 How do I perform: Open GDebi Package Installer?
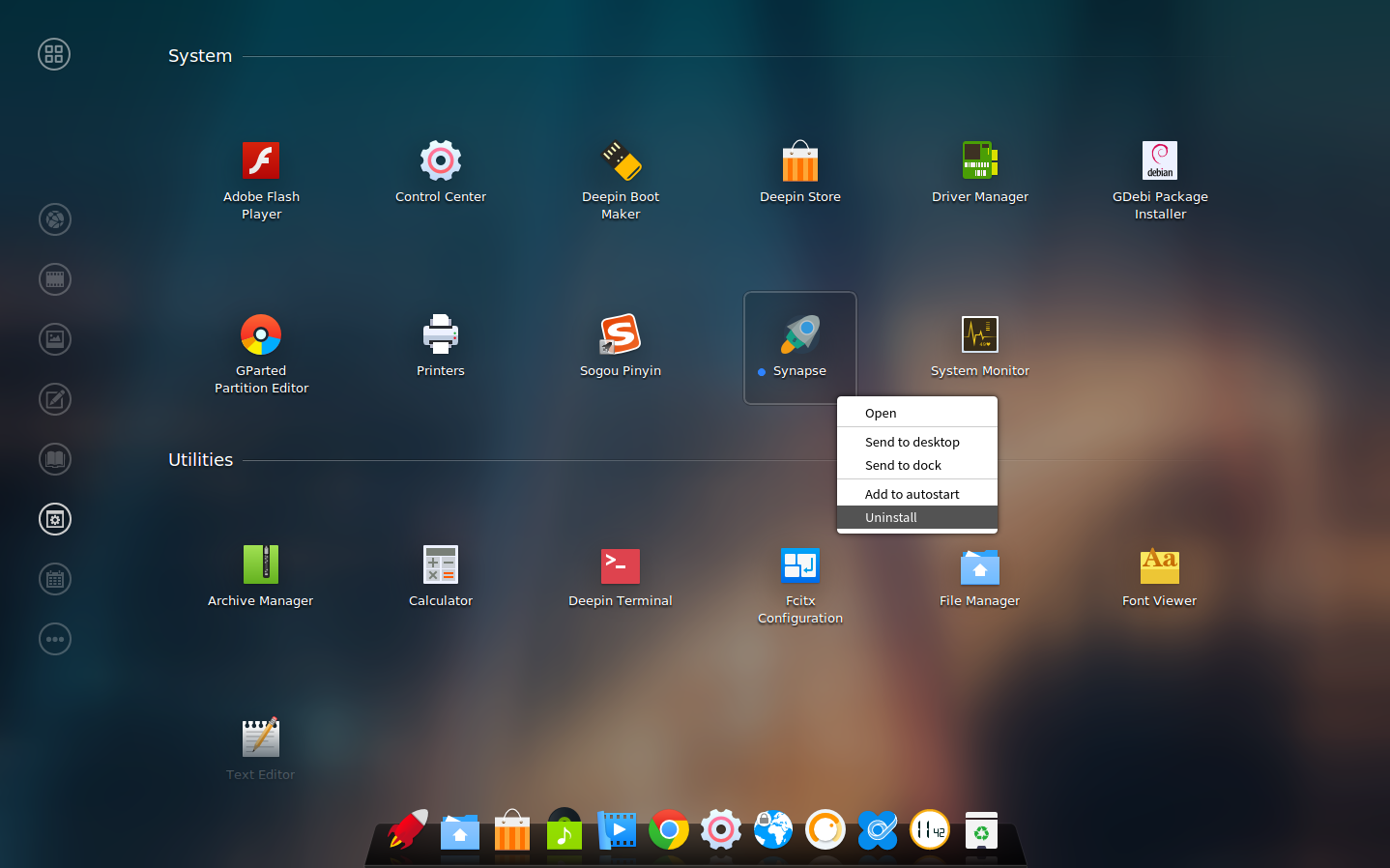[1160, 160]
